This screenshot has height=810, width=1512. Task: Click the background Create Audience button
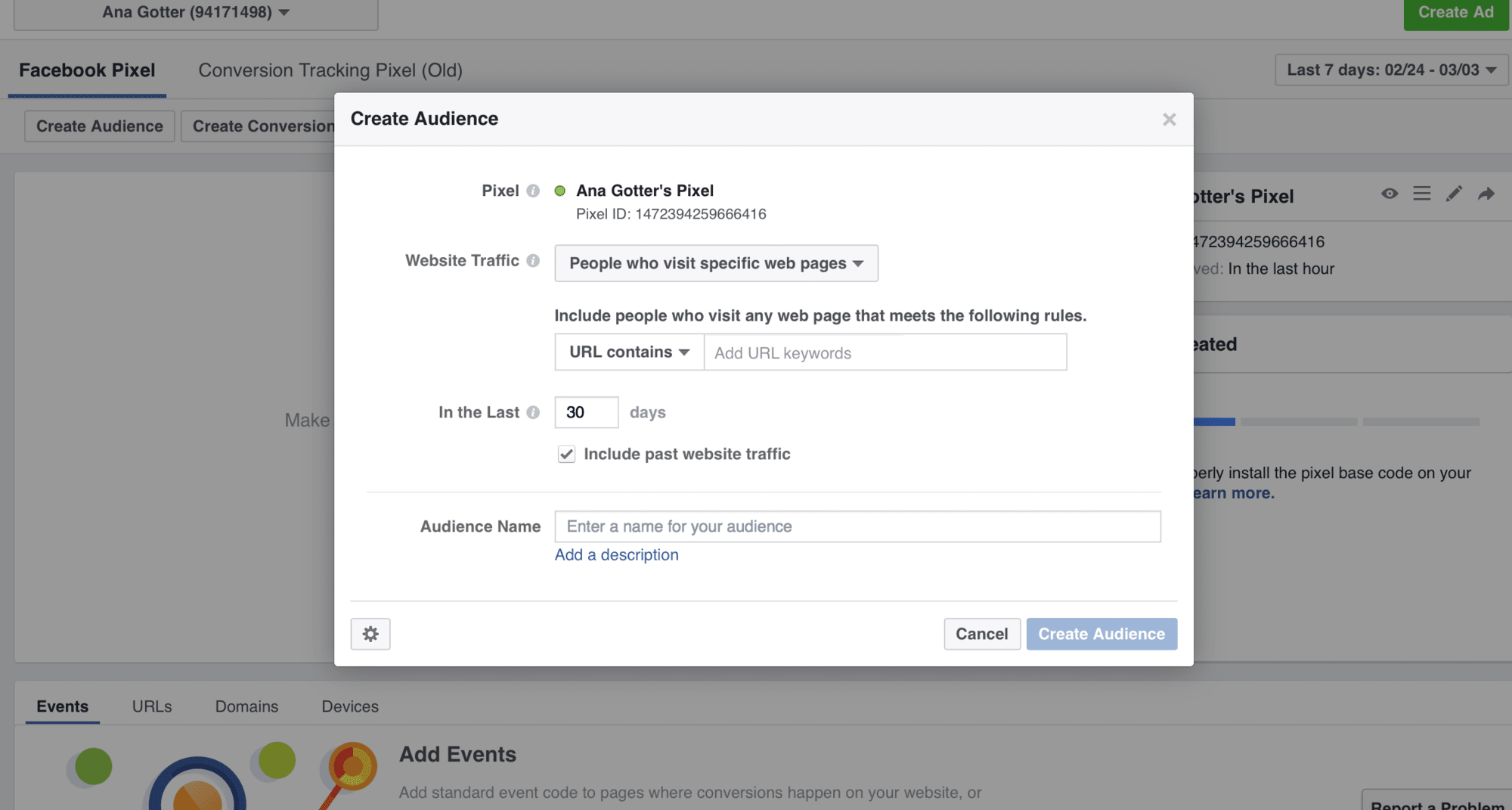coord(100,126)
